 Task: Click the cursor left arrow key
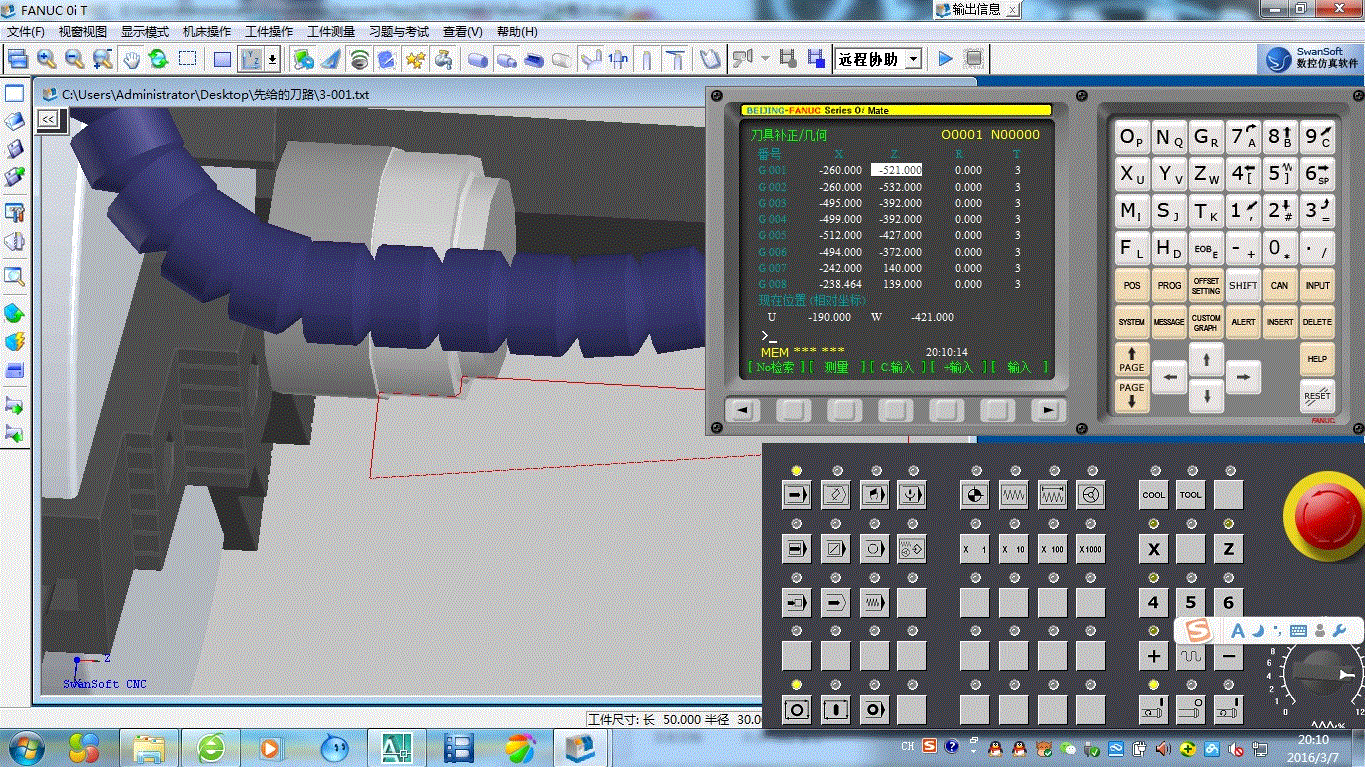point(1169,377)
